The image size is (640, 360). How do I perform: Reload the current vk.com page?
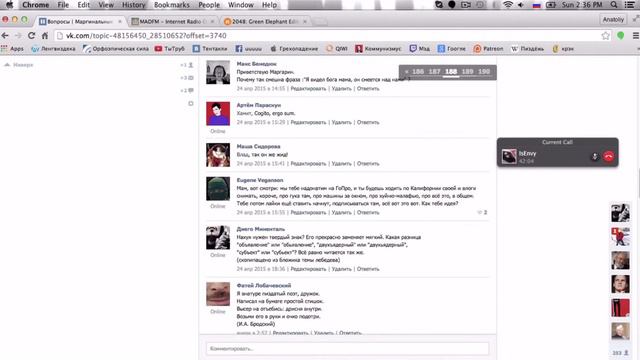31,36
